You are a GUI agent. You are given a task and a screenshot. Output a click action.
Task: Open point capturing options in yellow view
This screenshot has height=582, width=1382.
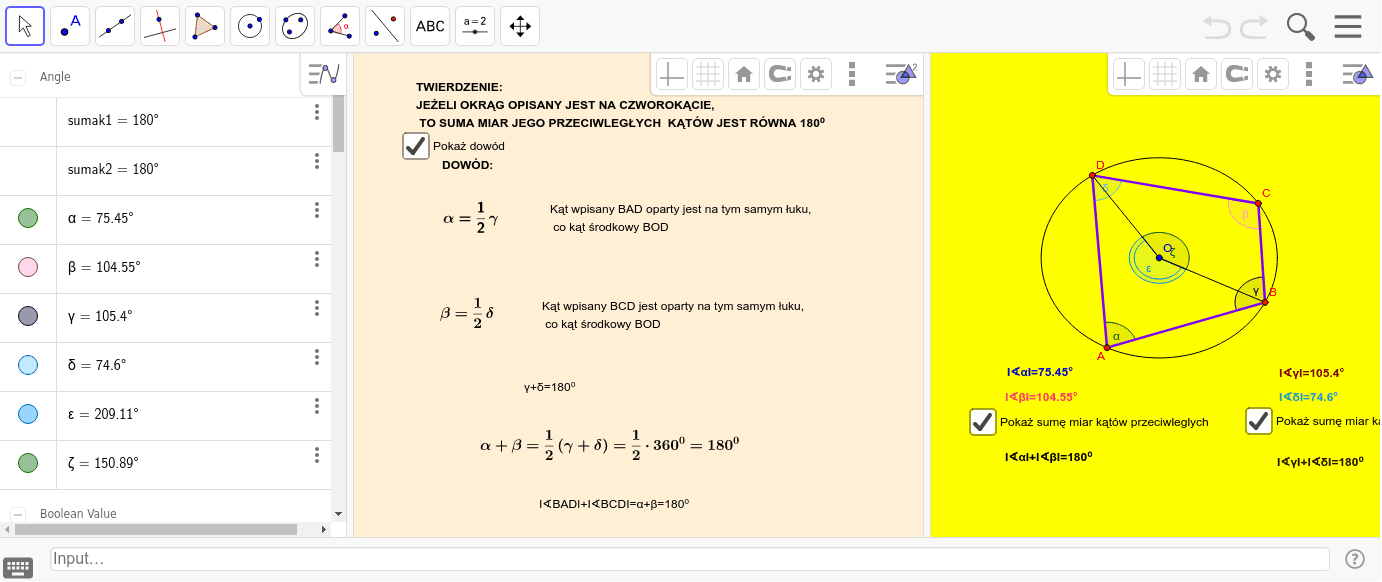(1236, 74)
